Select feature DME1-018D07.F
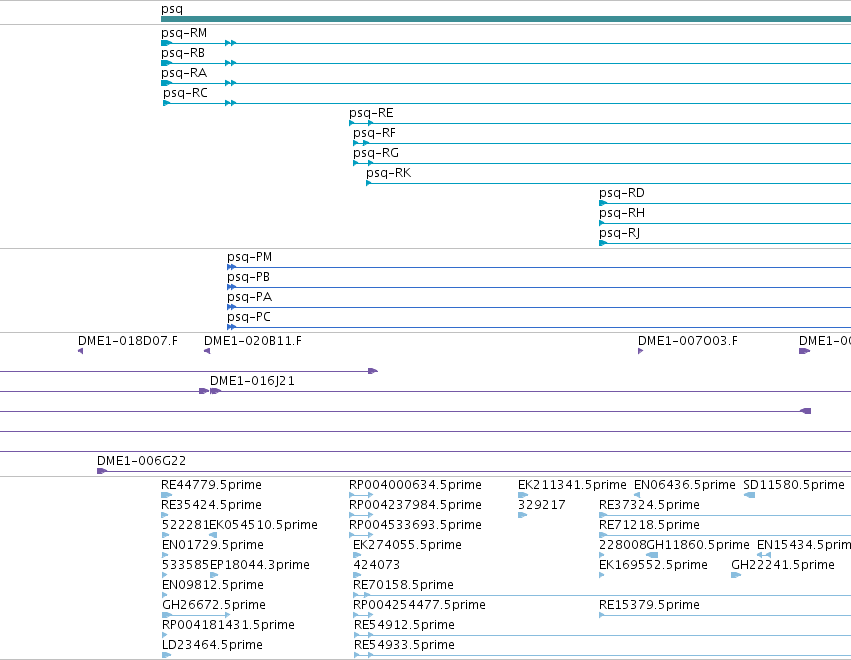Image resolution: width=851 pixels, height=660 pixels. point(80,351)
